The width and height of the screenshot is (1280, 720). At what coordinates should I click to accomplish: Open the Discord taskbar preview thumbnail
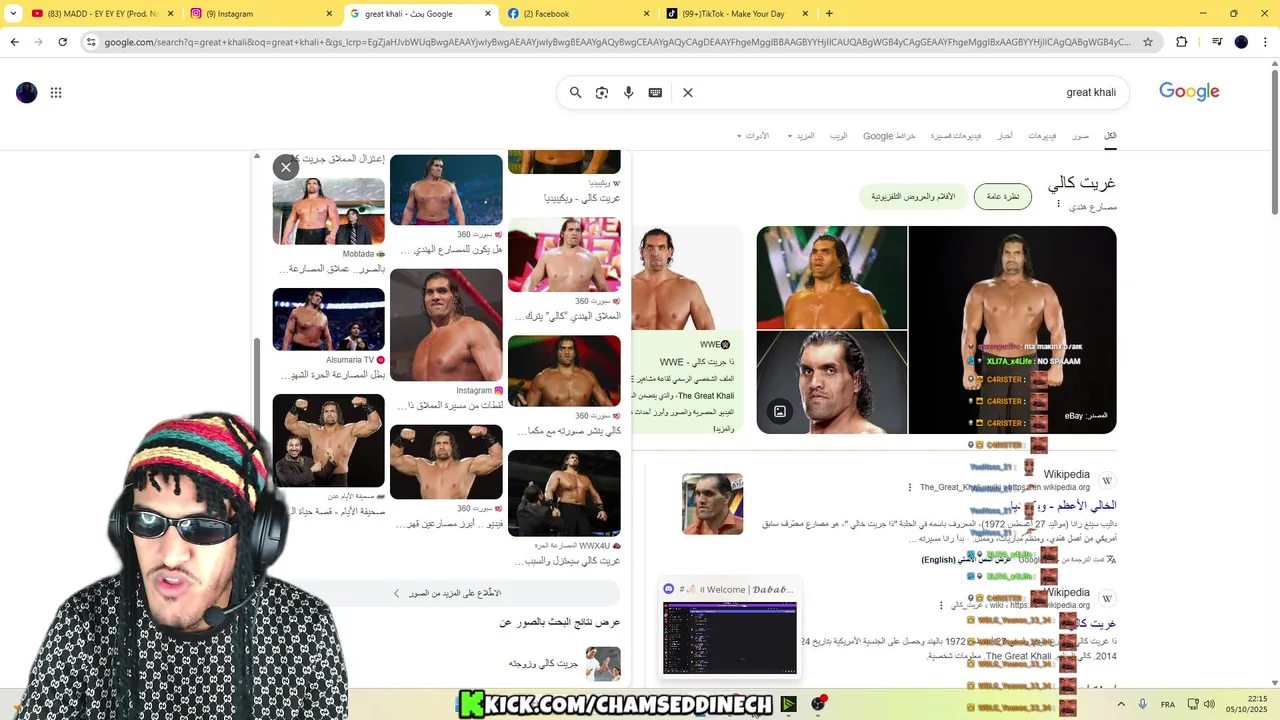[x=730, y=638]
